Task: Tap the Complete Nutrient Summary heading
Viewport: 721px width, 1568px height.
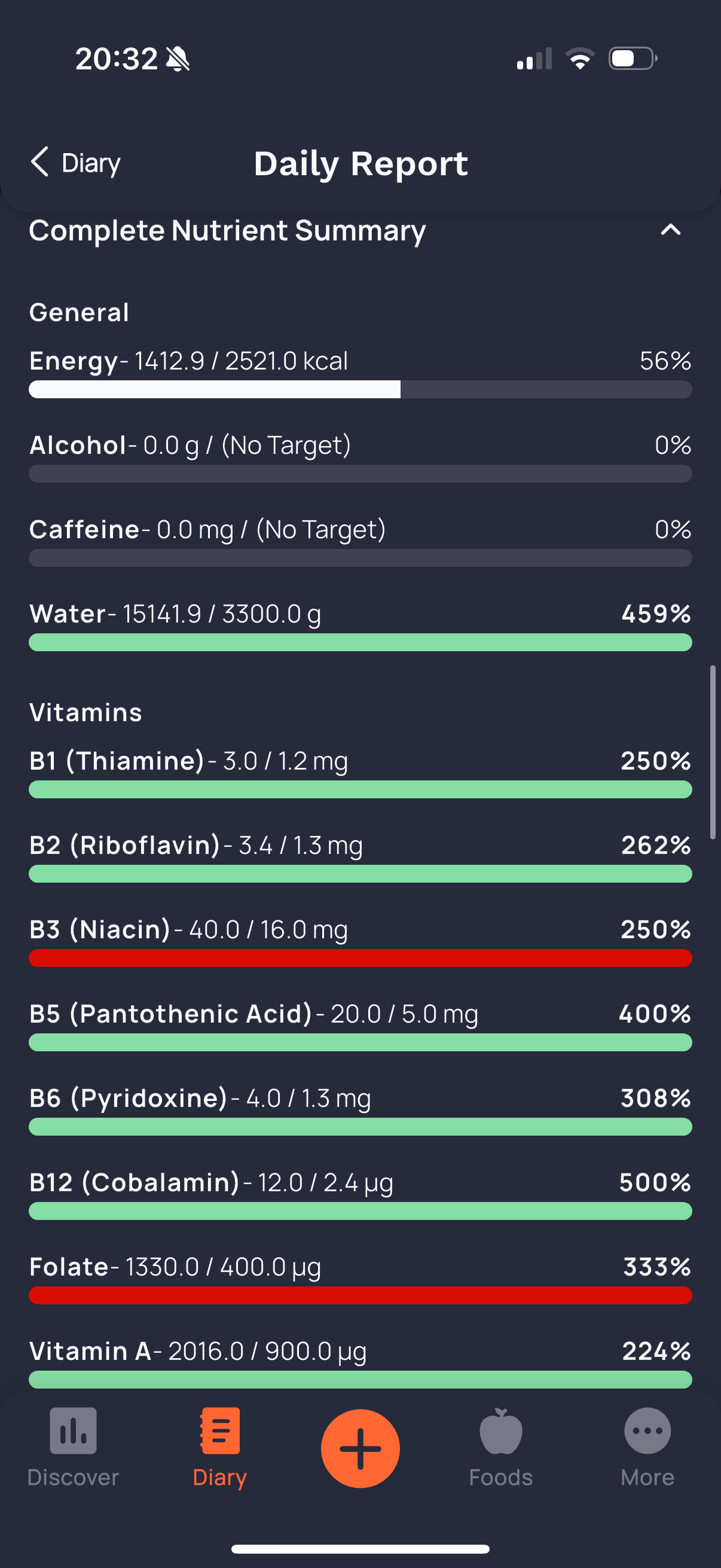Action: [228, 231]
